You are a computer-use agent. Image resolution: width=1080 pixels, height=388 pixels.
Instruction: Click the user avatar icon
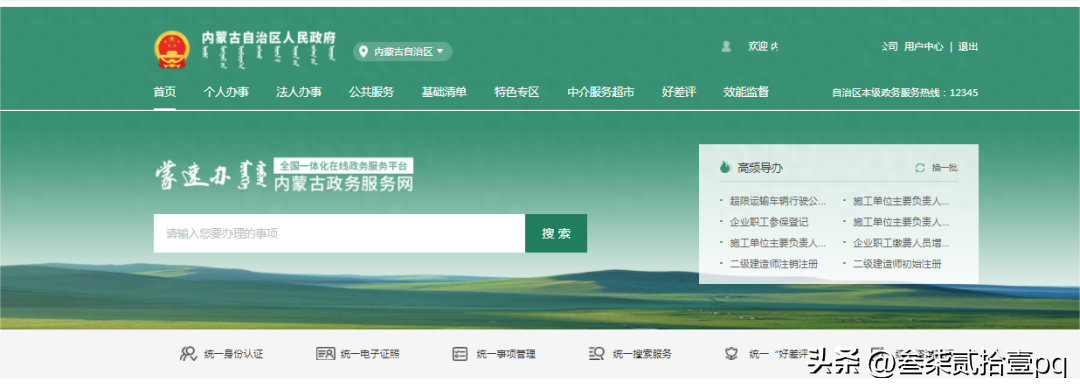725,47
